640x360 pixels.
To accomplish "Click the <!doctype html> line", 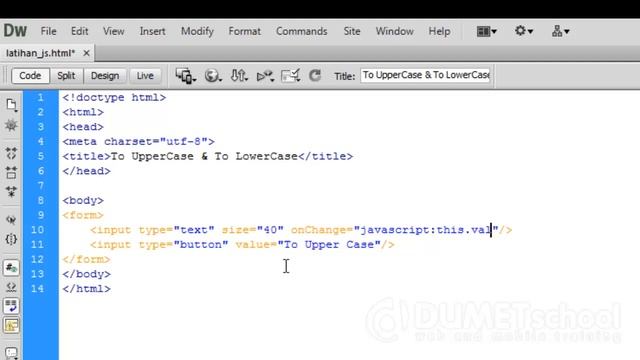I will click(x=114, y=98).
